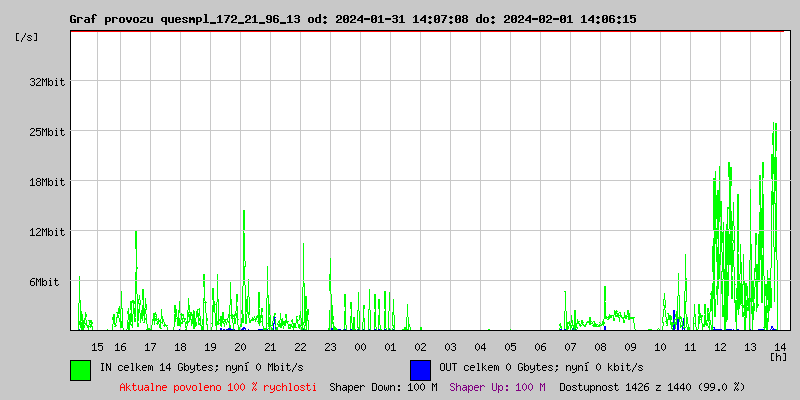
Task: Click the [h] unit label on x-axis
Action: pos(778,357)
